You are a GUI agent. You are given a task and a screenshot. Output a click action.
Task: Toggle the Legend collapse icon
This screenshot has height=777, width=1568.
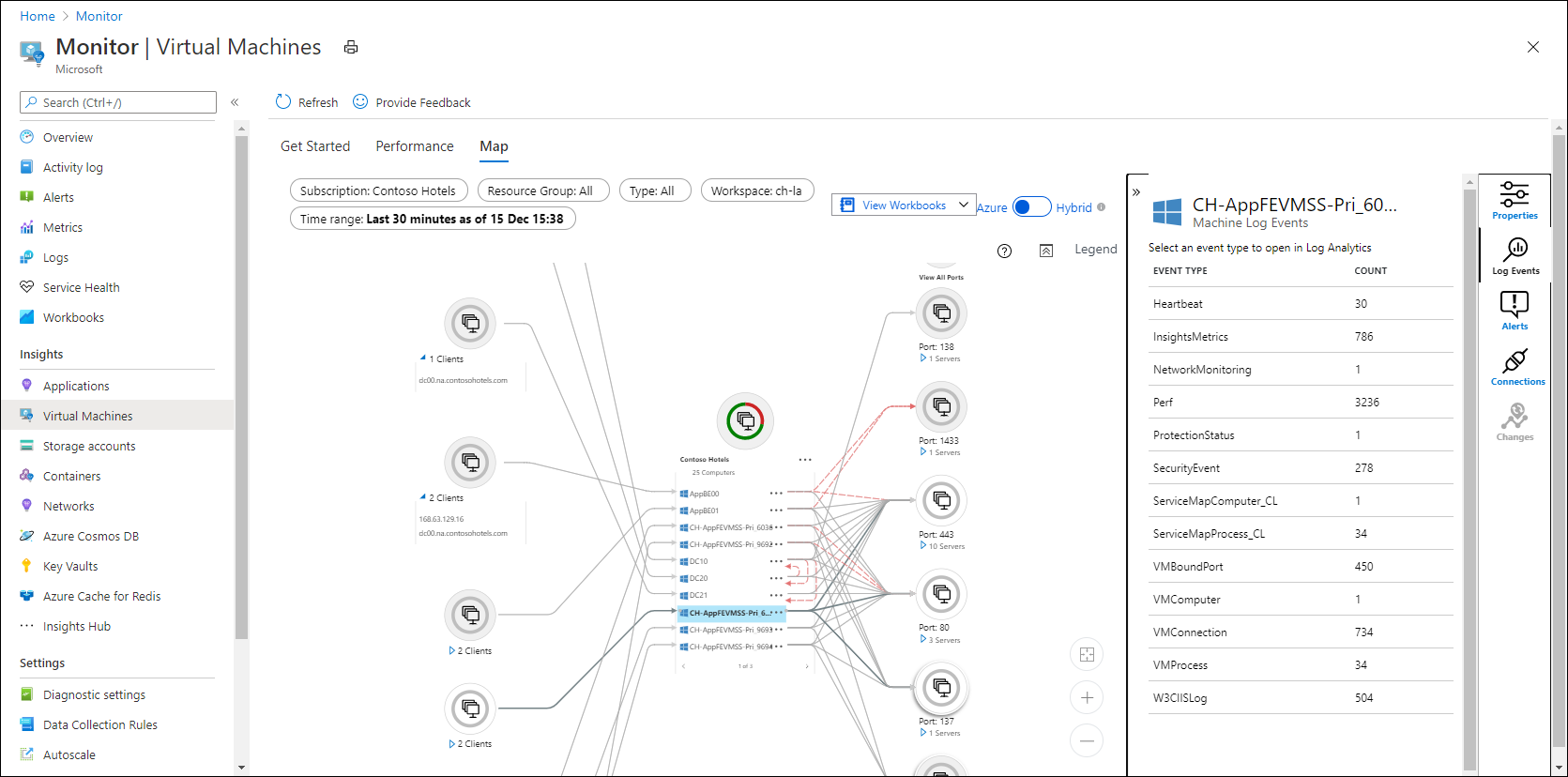pyautogui.click(x=1046, y=251)
